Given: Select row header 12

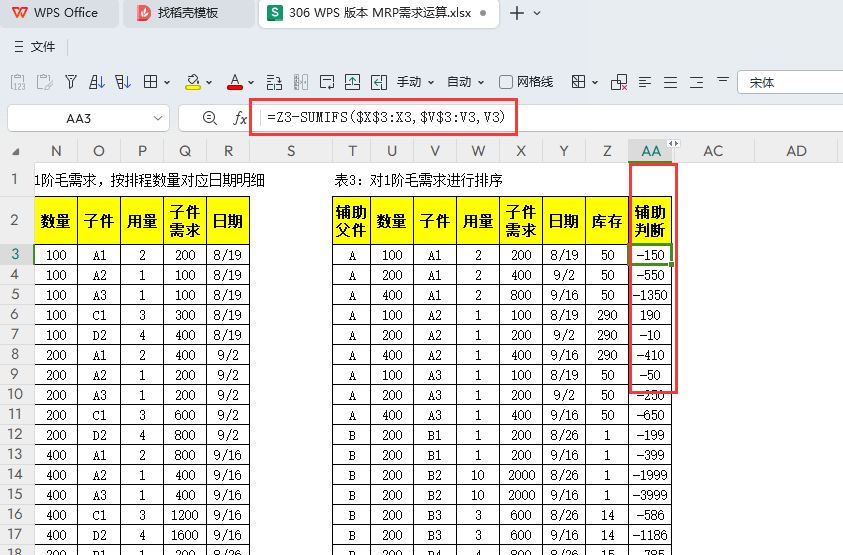Looking at the screenshot, I should (x=15, y=434).
